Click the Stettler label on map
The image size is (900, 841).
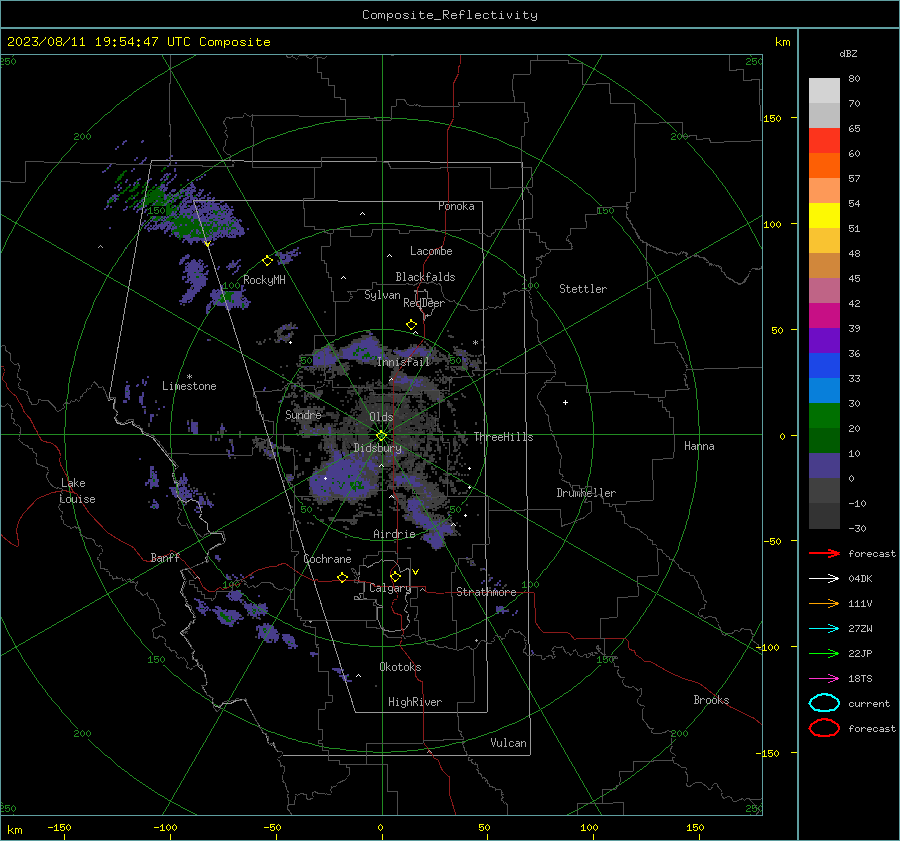(x=583, y=289)
